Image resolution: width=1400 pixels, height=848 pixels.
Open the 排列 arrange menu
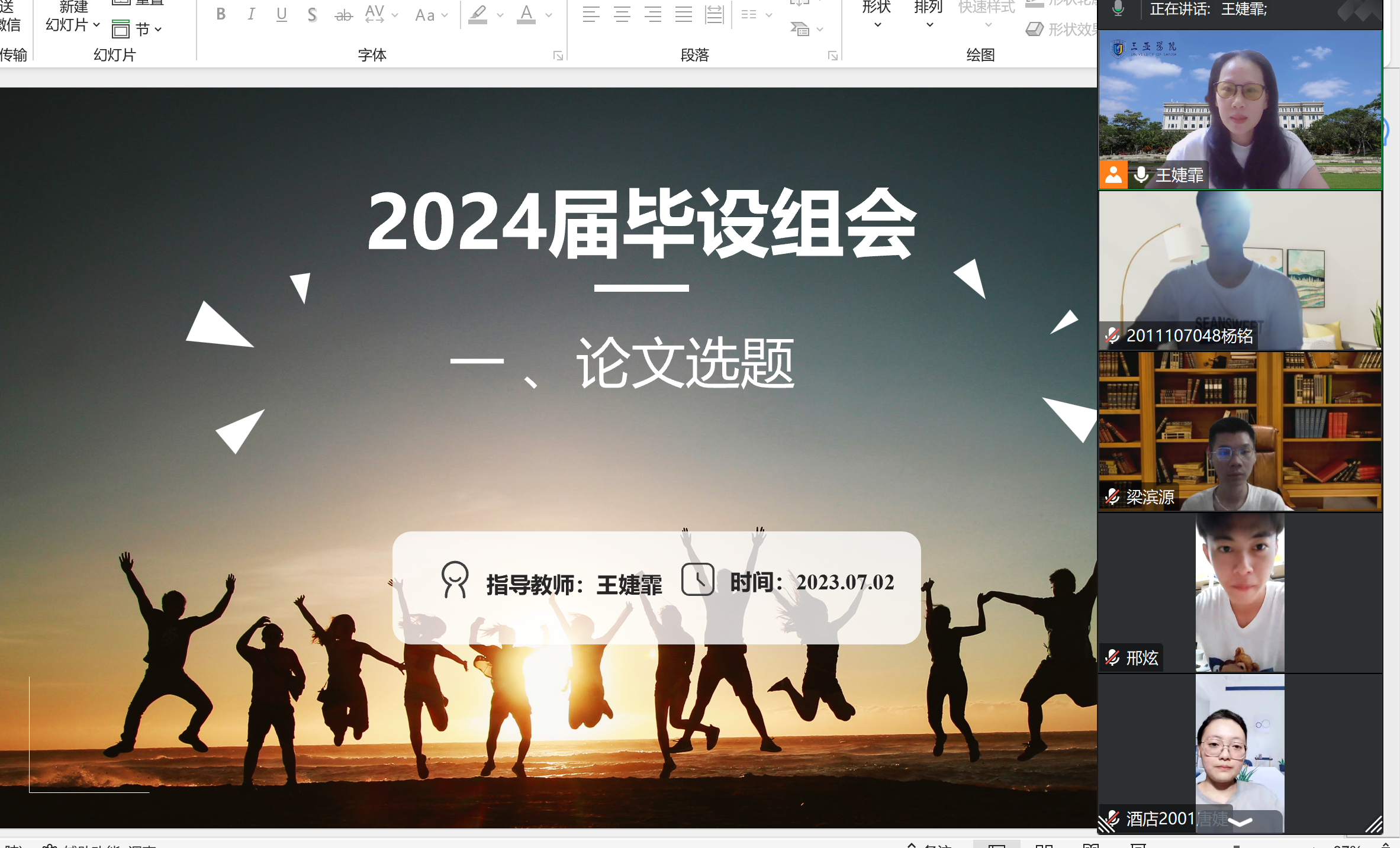(928, 14)
